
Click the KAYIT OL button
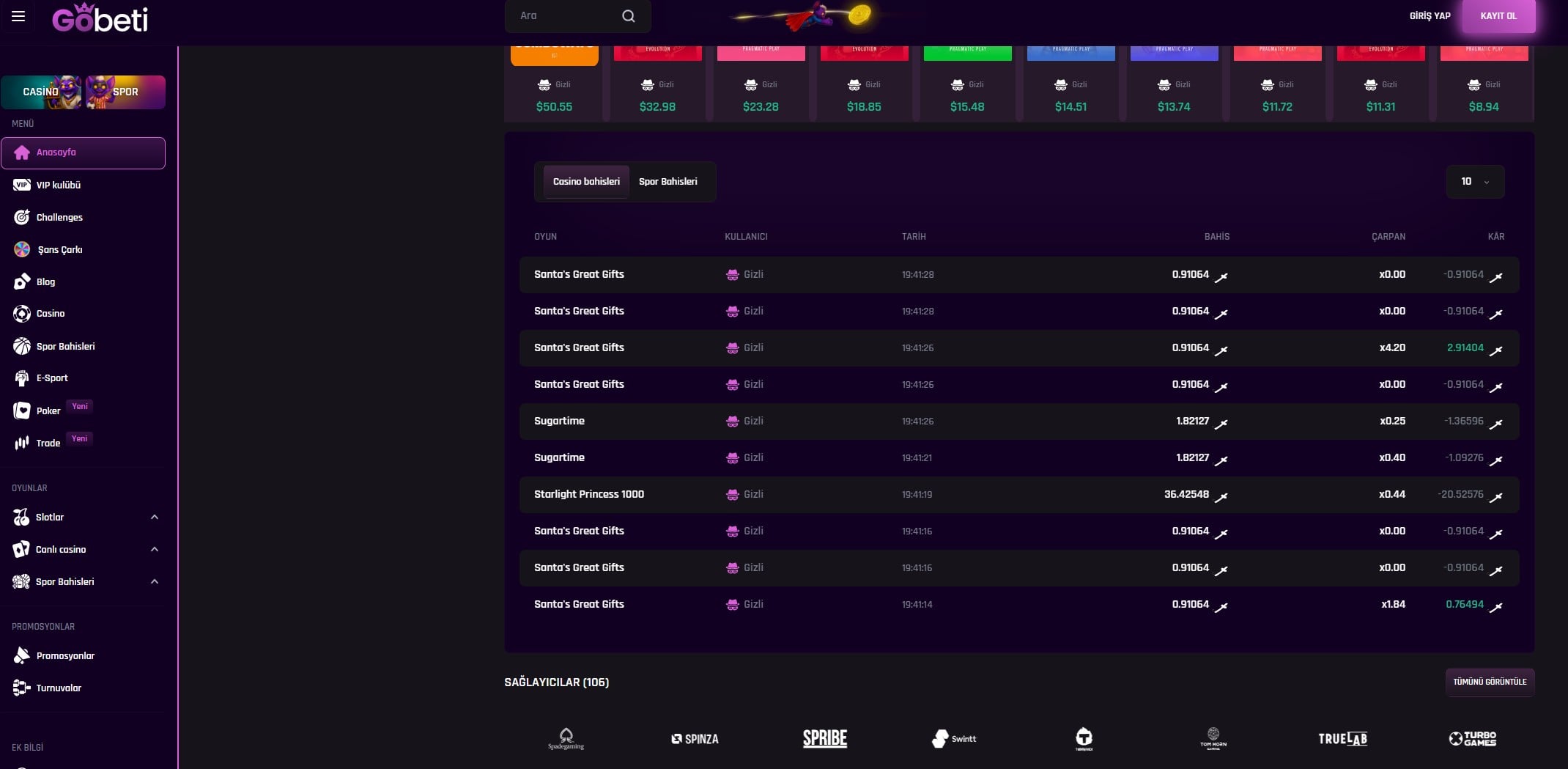coord(1498,16)
